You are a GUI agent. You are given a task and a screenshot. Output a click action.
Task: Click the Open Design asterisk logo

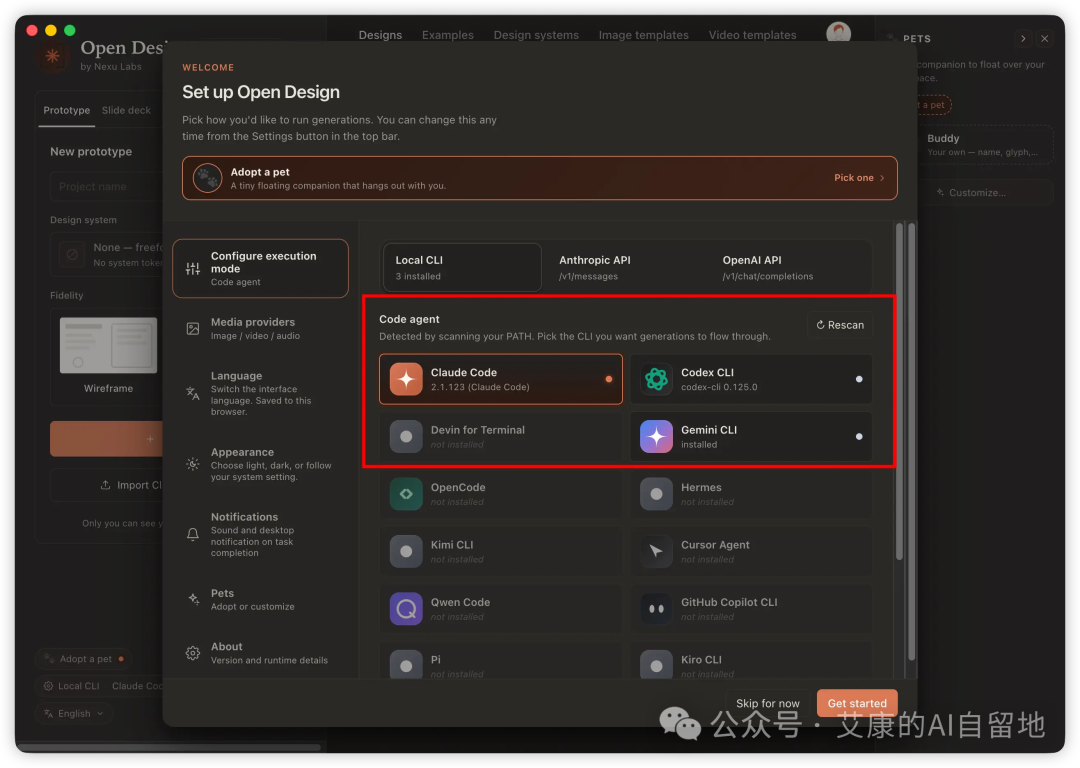click(52, 56)
